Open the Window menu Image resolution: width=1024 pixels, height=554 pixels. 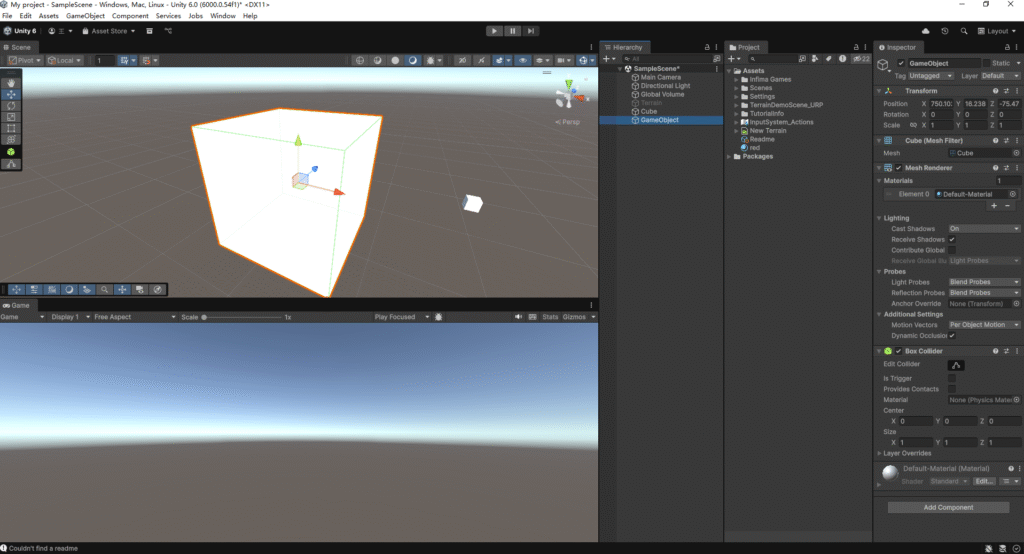[x=223, y=16]
